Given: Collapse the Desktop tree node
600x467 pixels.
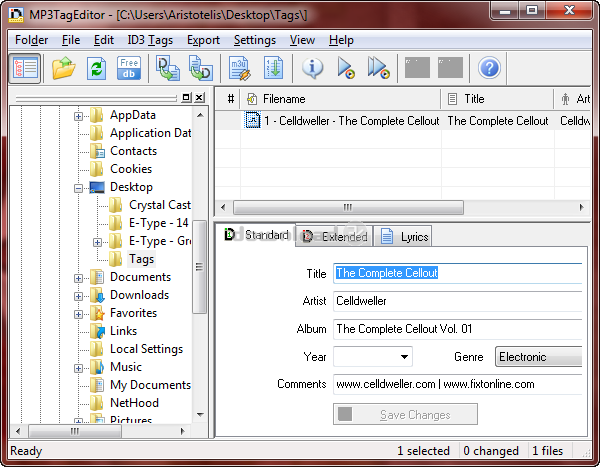Looking at the screenshot, I should [78, 188].
